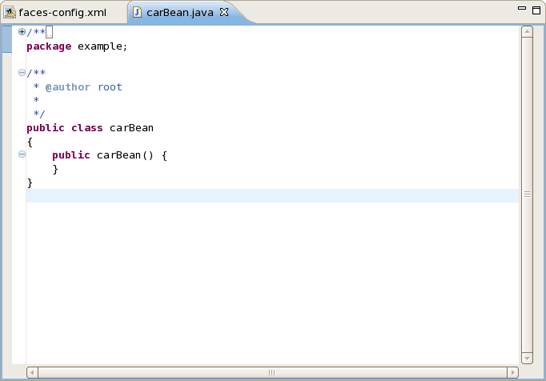Viewport: 546px width, 381px height.
Task: Click 'carBean' in the class declaration
Action: coord(131,128)
